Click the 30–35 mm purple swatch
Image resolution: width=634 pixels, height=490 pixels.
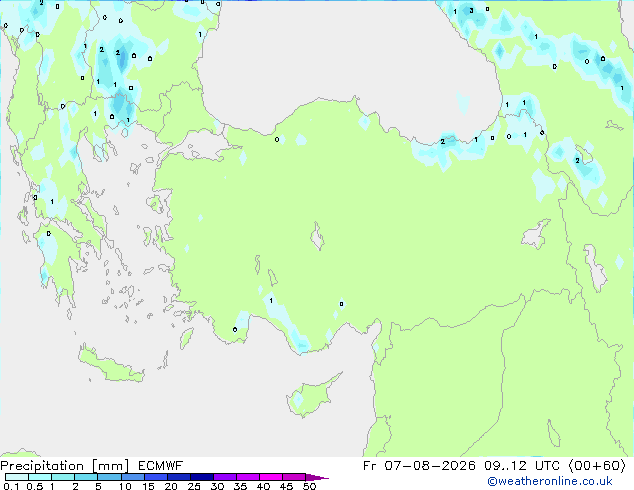click(225, 477)
